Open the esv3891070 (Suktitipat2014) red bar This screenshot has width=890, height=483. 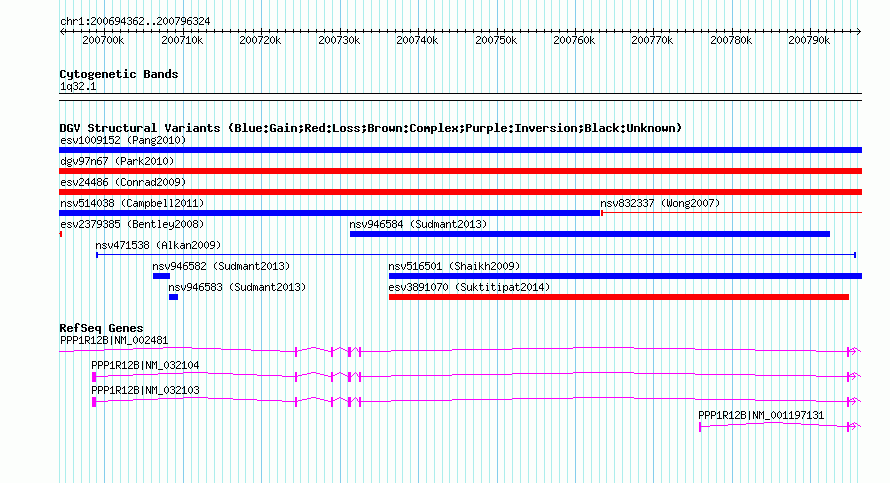[x=619, y=297]
